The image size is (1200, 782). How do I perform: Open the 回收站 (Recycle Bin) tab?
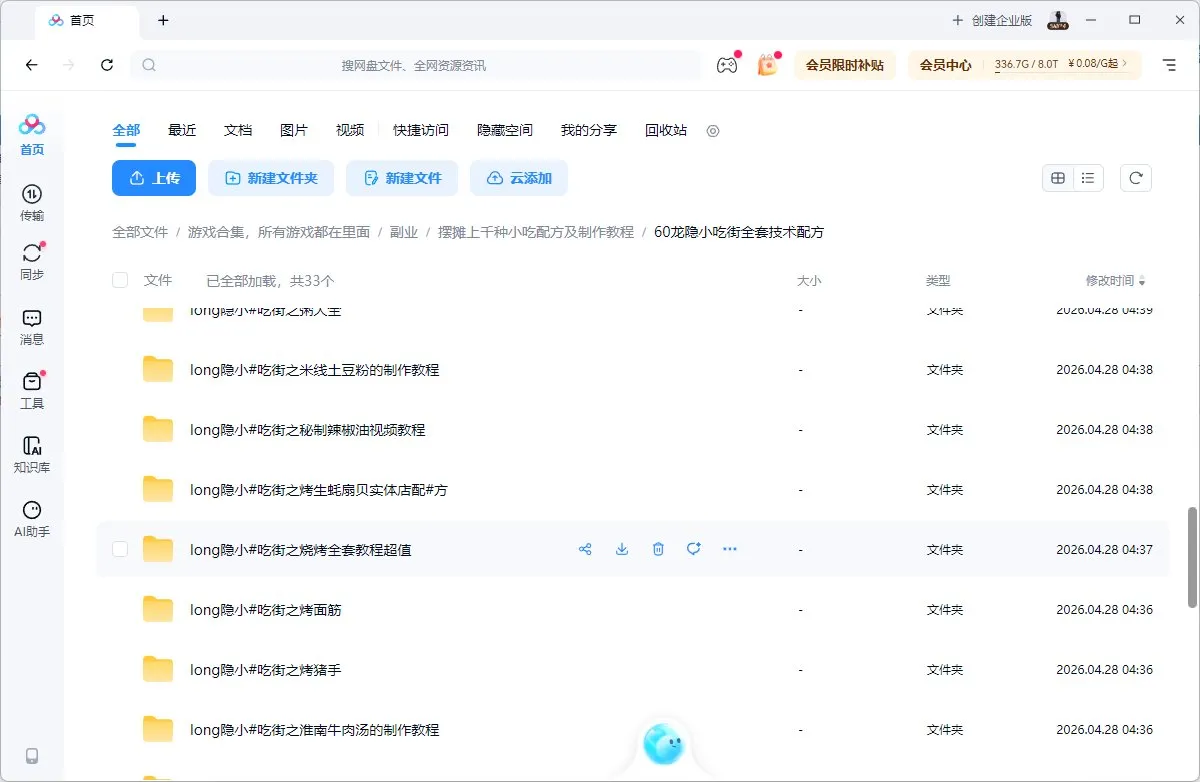pyautogui.click(x=665, y=130)
